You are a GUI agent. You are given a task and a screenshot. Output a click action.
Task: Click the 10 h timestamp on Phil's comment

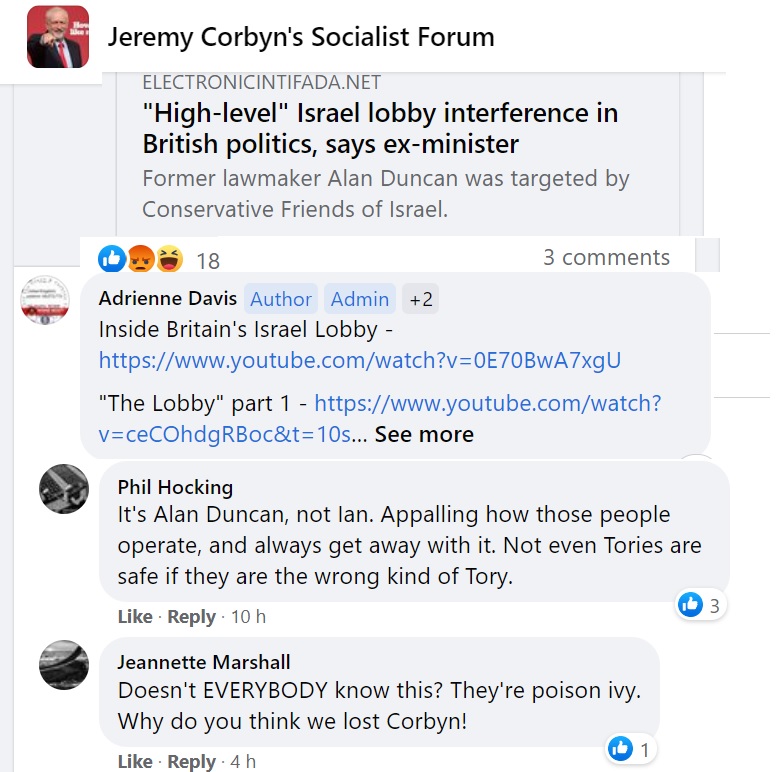248,617
